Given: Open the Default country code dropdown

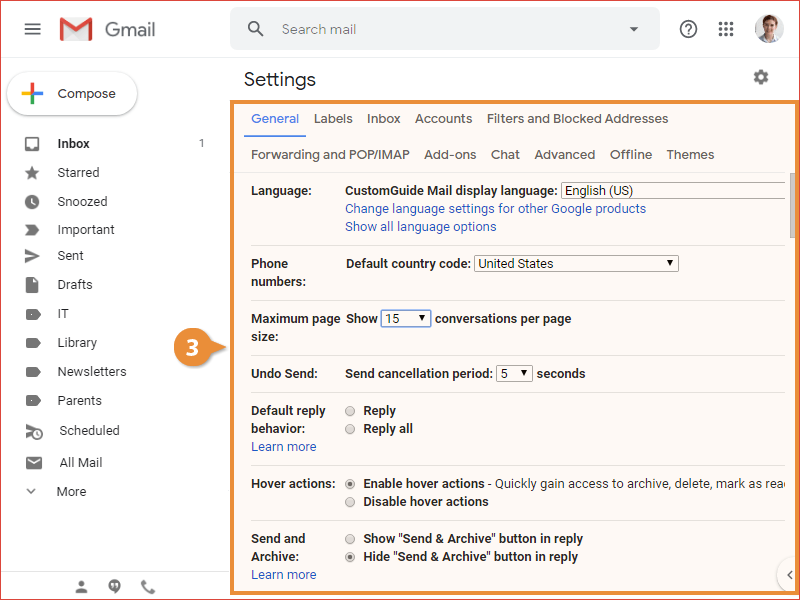Looking at the screenshot, I should pyautogui.click(x=576, y=264).
